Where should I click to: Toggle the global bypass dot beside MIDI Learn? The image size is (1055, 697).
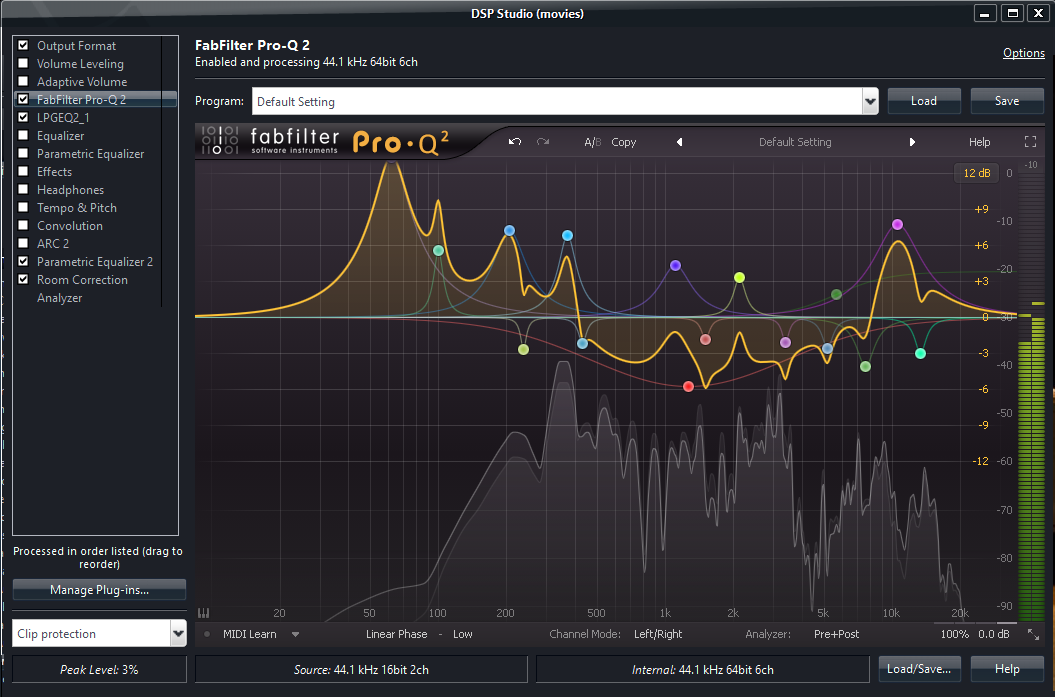pyautogui.click(x=207, y=634)
